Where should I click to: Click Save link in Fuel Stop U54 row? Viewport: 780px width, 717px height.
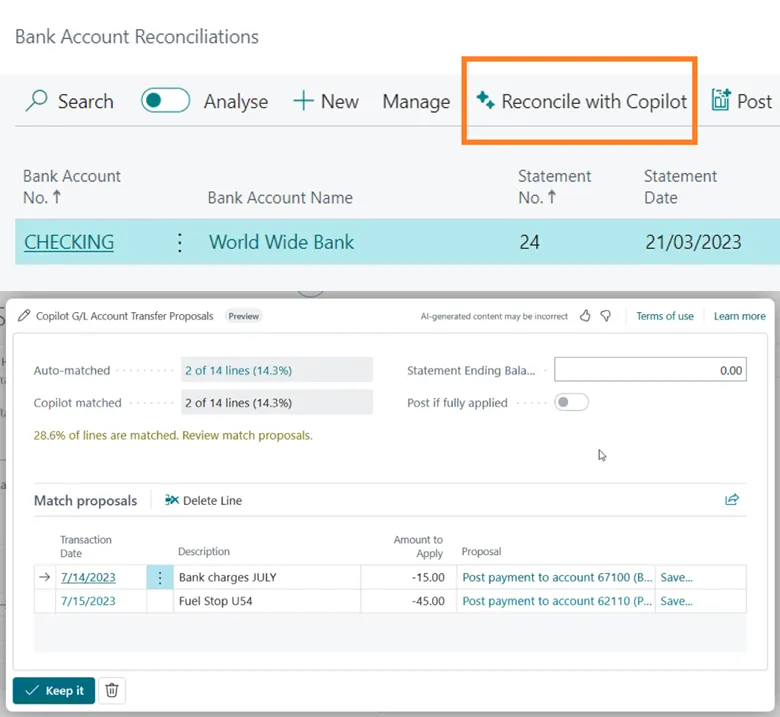tap(676, 601)
